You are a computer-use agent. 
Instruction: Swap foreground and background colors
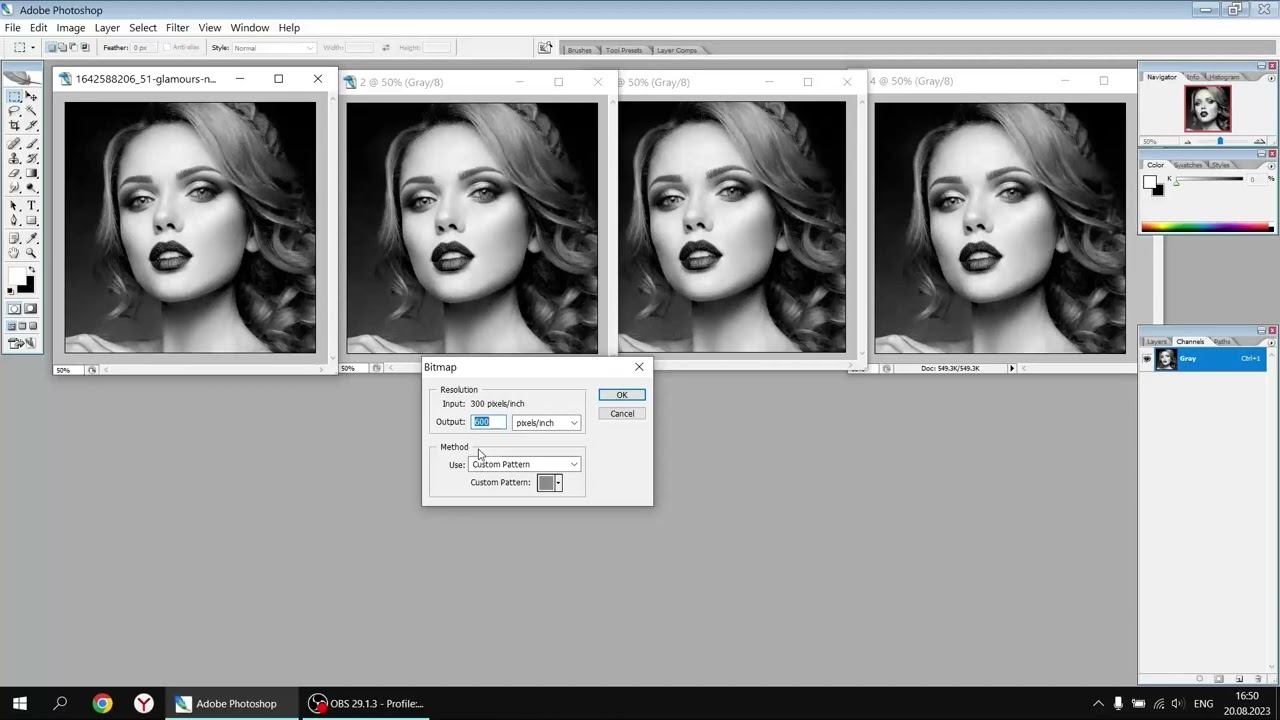point(32,269)
